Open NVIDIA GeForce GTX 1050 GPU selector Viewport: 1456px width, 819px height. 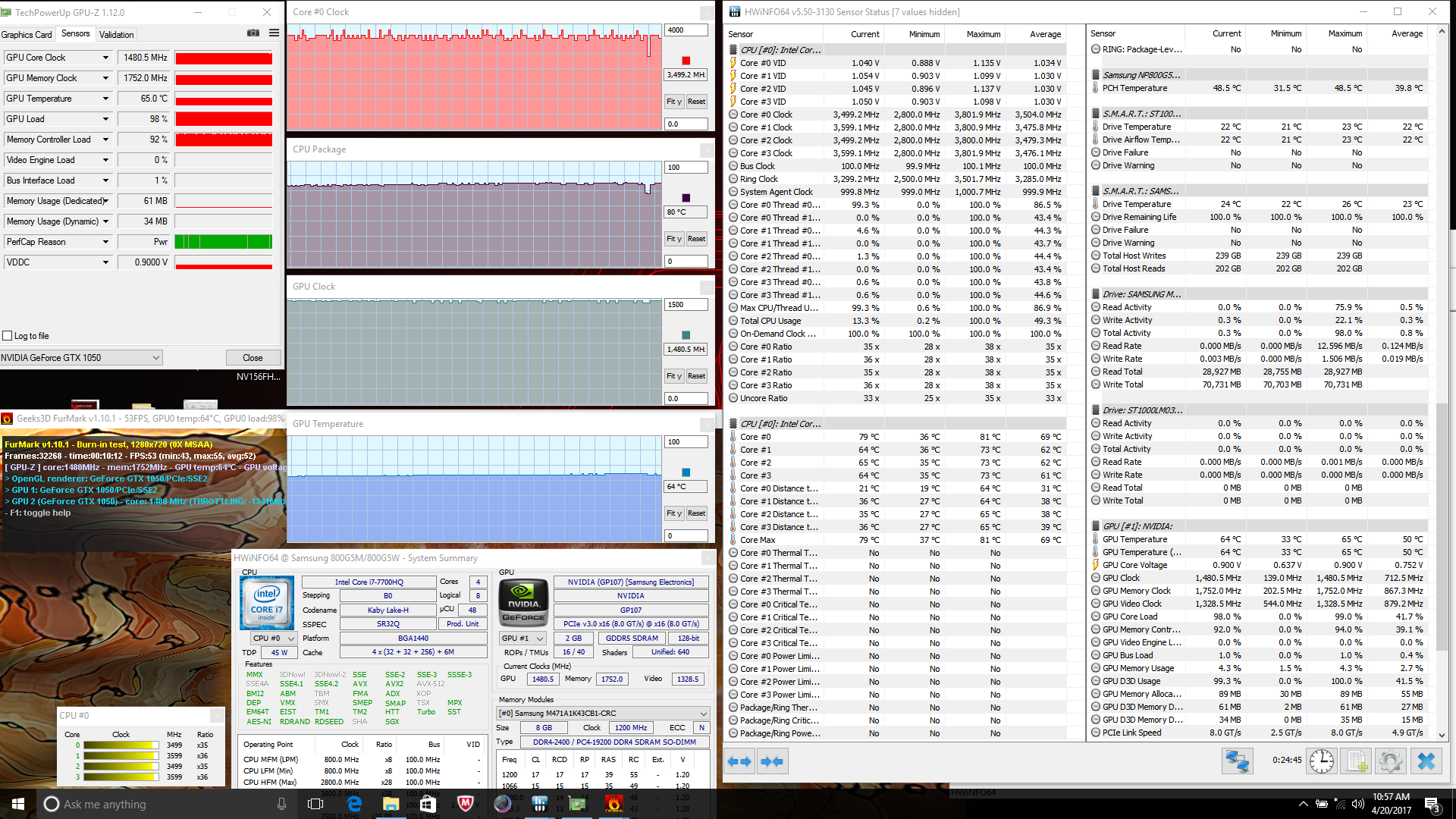point(81,358)
